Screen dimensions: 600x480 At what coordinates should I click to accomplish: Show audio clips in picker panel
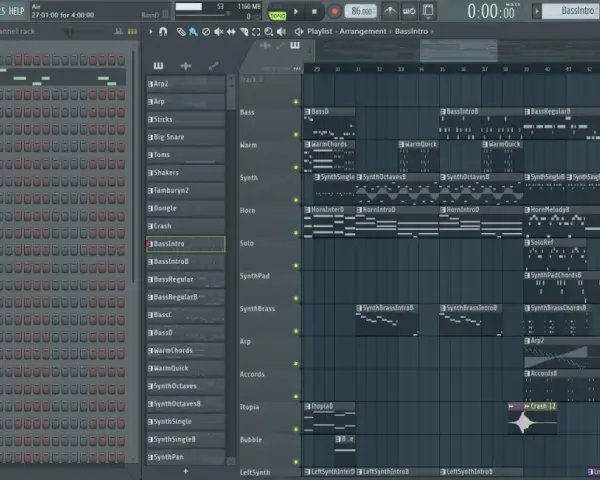click(x=186, y=66)
